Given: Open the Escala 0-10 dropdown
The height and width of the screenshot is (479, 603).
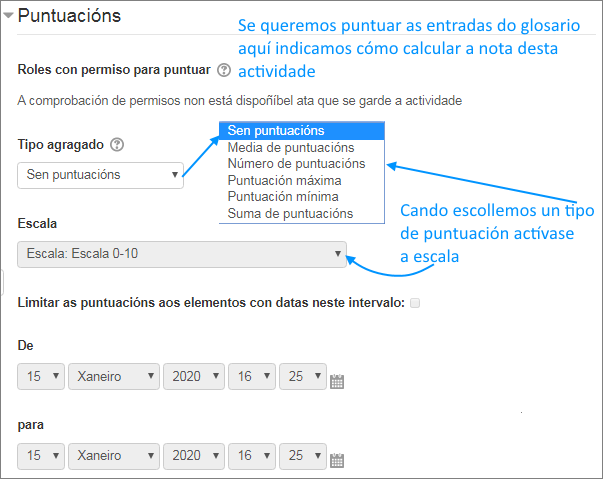Looking at the screenshot, I should 182,254.
